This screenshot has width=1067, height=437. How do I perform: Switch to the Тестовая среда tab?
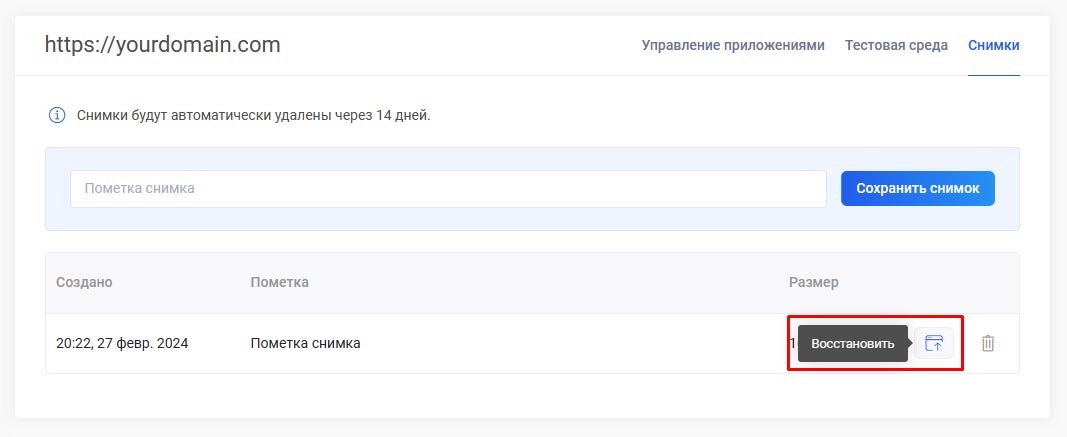[x=896, y=45]
